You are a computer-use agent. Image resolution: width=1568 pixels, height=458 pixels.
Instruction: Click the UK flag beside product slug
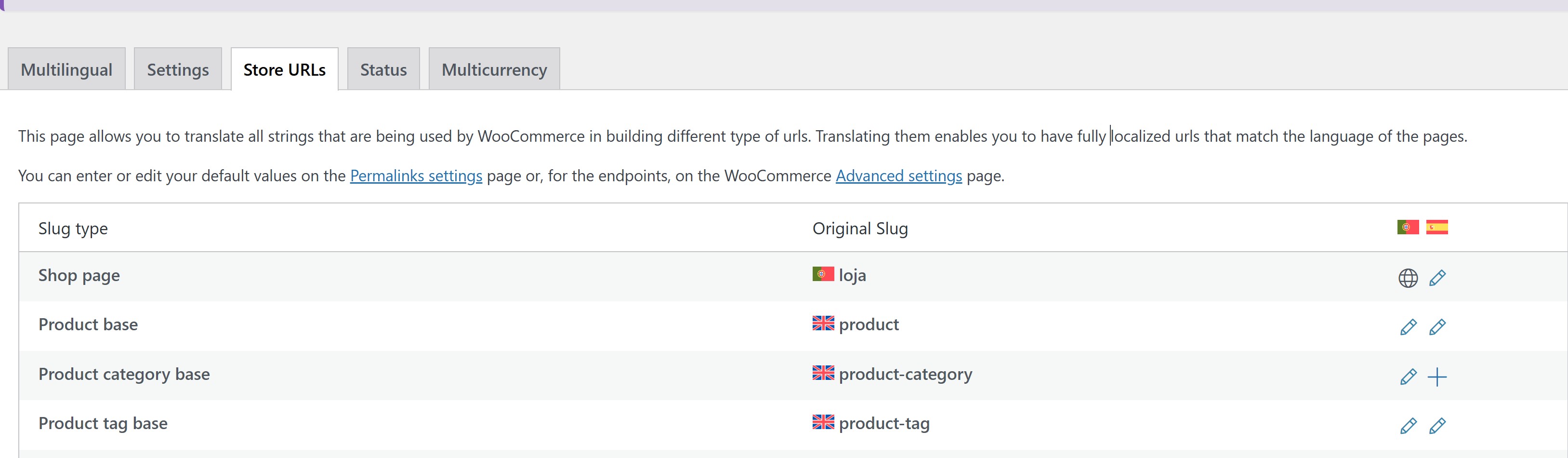pyautogui.click(x=823, y=323)
